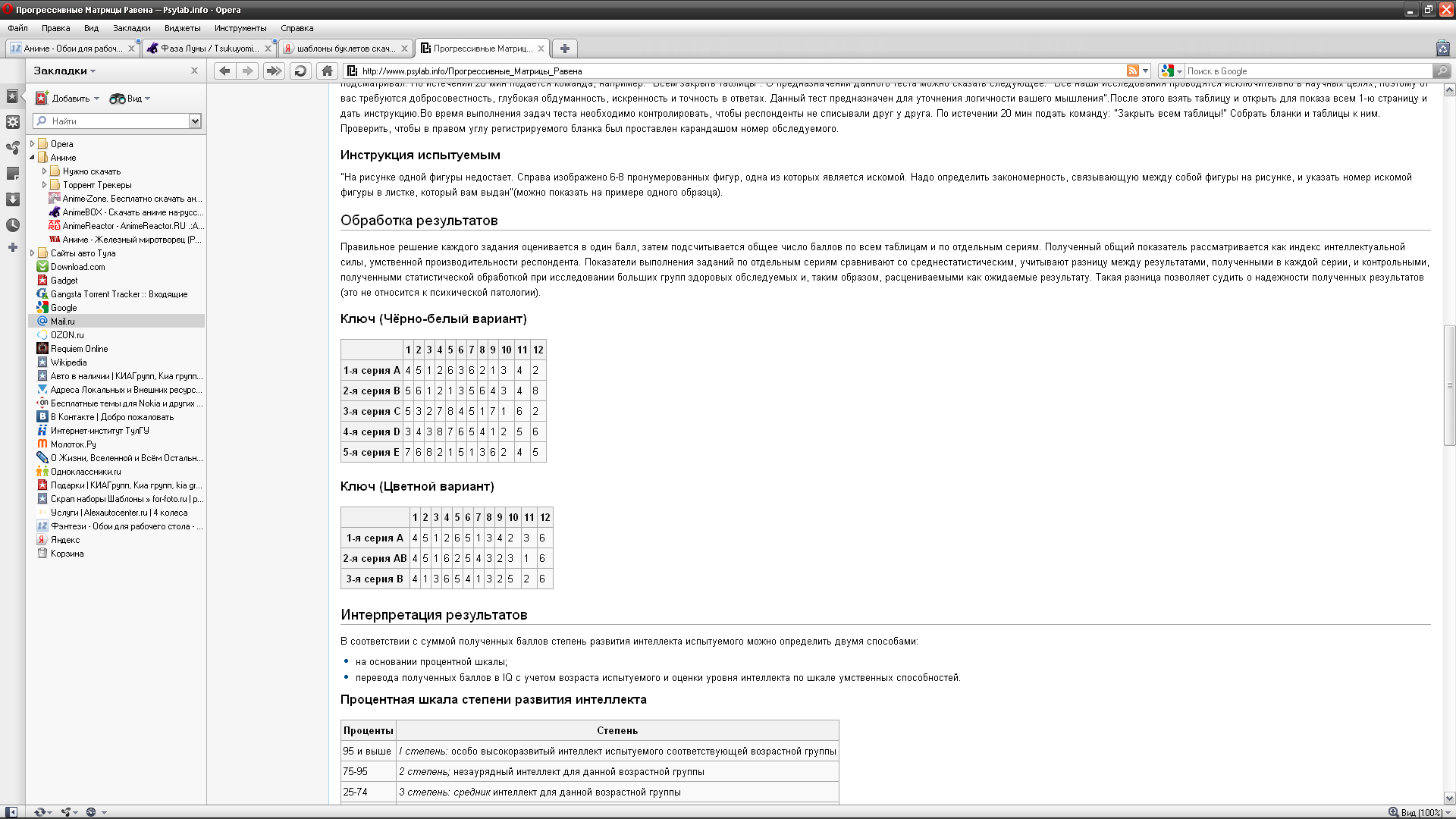The image size is (1456, 819).
Task: Open the Вид view dropdown in bookmarks
Action: coord(130,99)
